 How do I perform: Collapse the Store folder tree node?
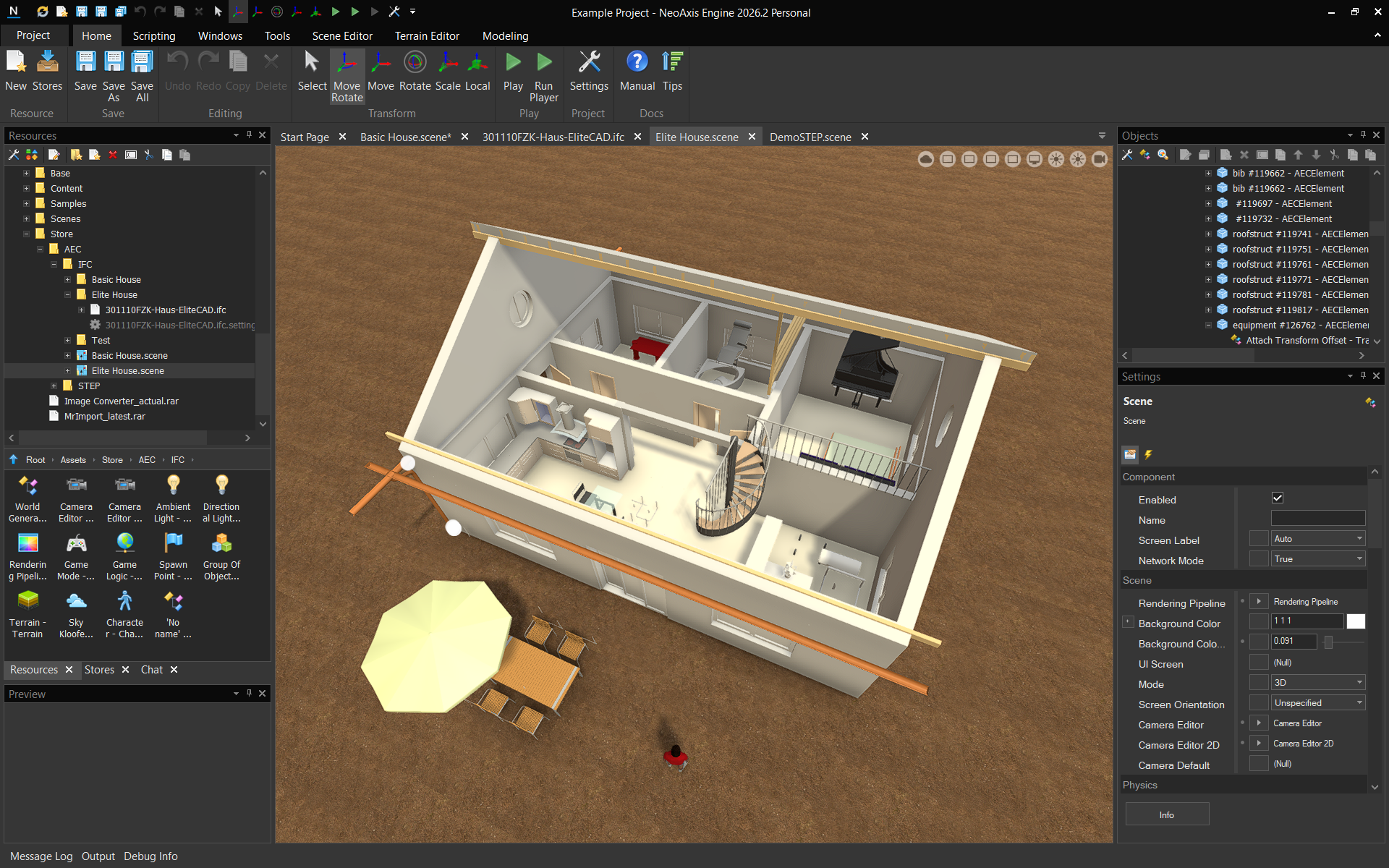tap(26, 234)
